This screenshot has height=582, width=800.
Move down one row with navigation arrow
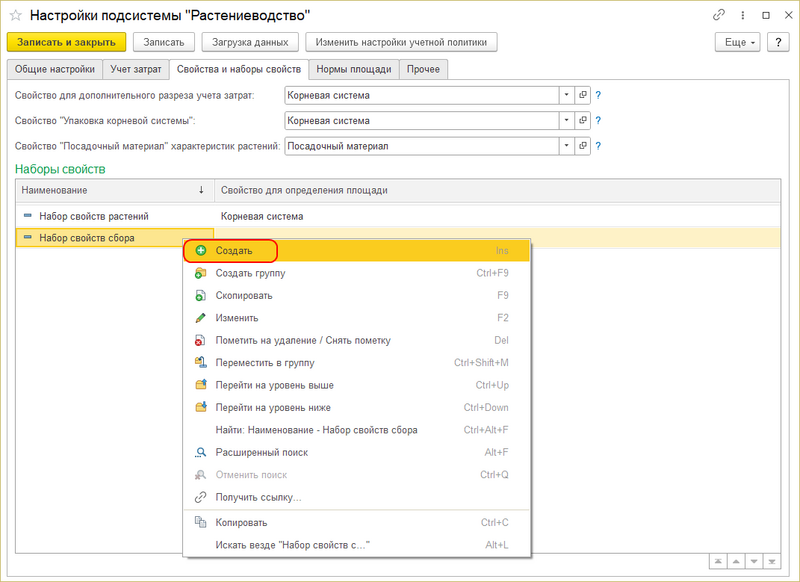click(754, 562)
